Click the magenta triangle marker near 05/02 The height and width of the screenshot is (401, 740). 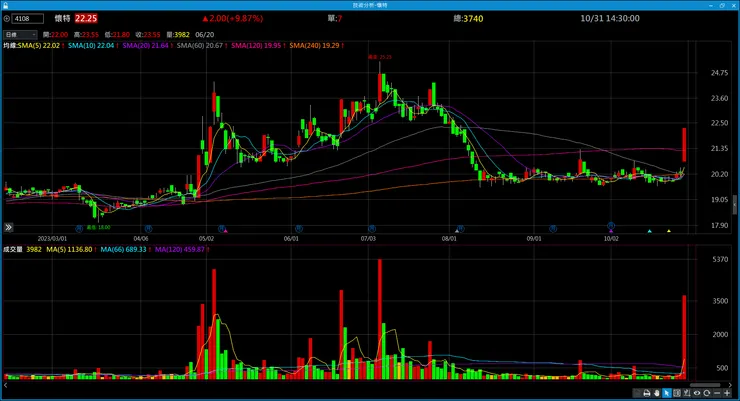click(226, 231)
